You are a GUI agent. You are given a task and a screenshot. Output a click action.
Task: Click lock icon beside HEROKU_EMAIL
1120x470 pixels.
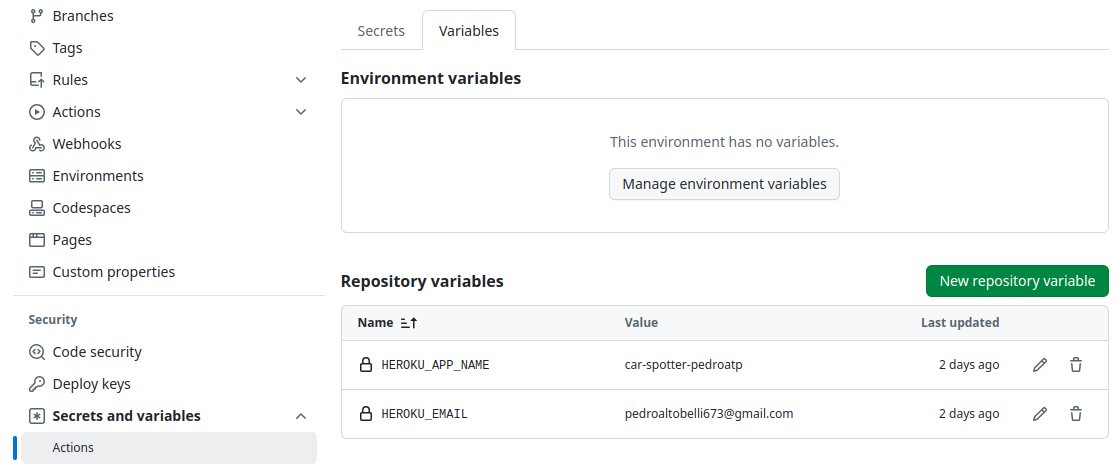[366, 414]
